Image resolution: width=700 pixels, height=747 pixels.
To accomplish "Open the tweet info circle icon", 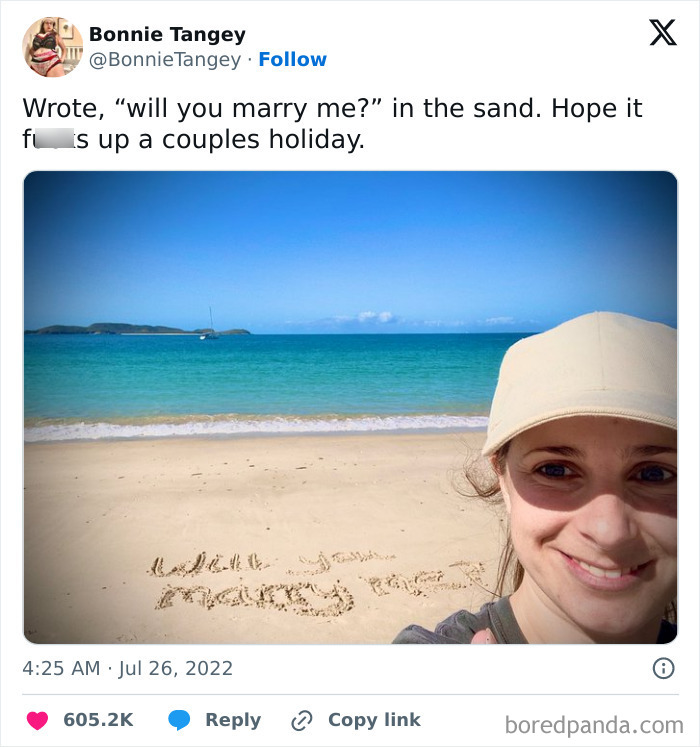I will (663, 668).
